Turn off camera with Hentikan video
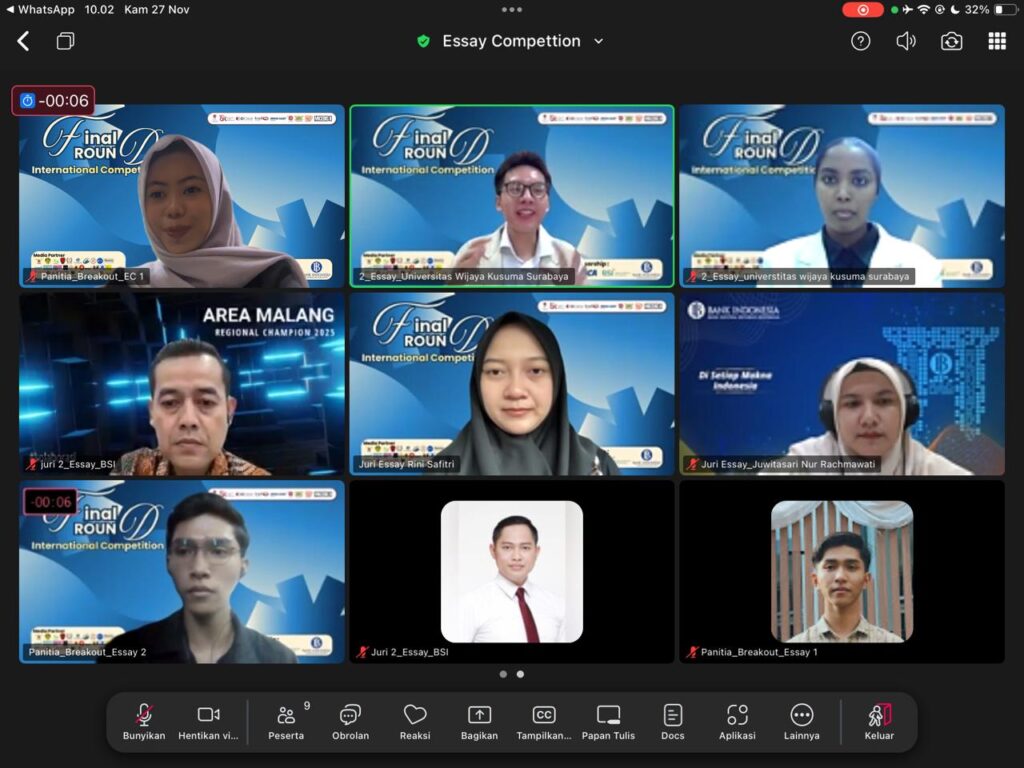Image resolution: width=1024 pixels, height=768 pixels. coord(208,721)
